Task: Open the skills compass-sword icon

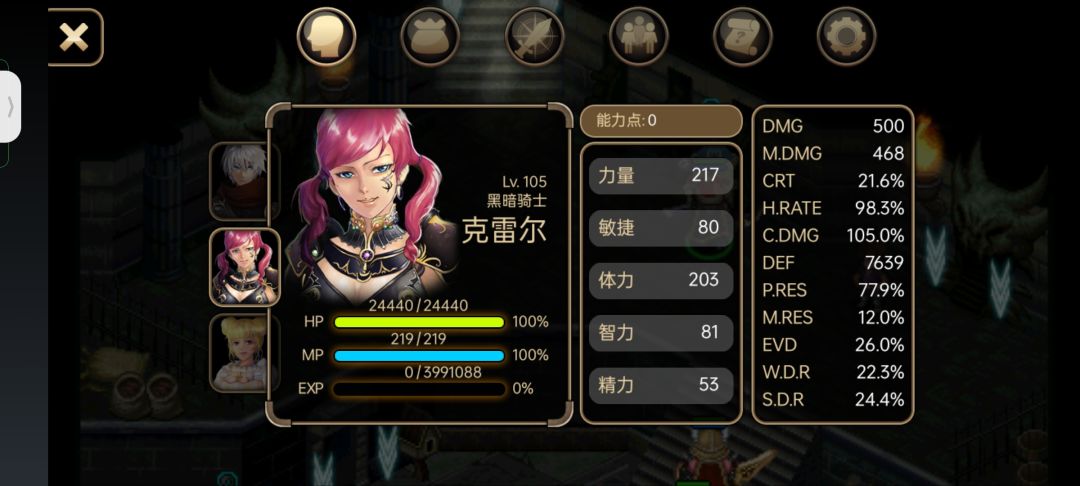Action: pyautogui.click(x=534, y=36)
